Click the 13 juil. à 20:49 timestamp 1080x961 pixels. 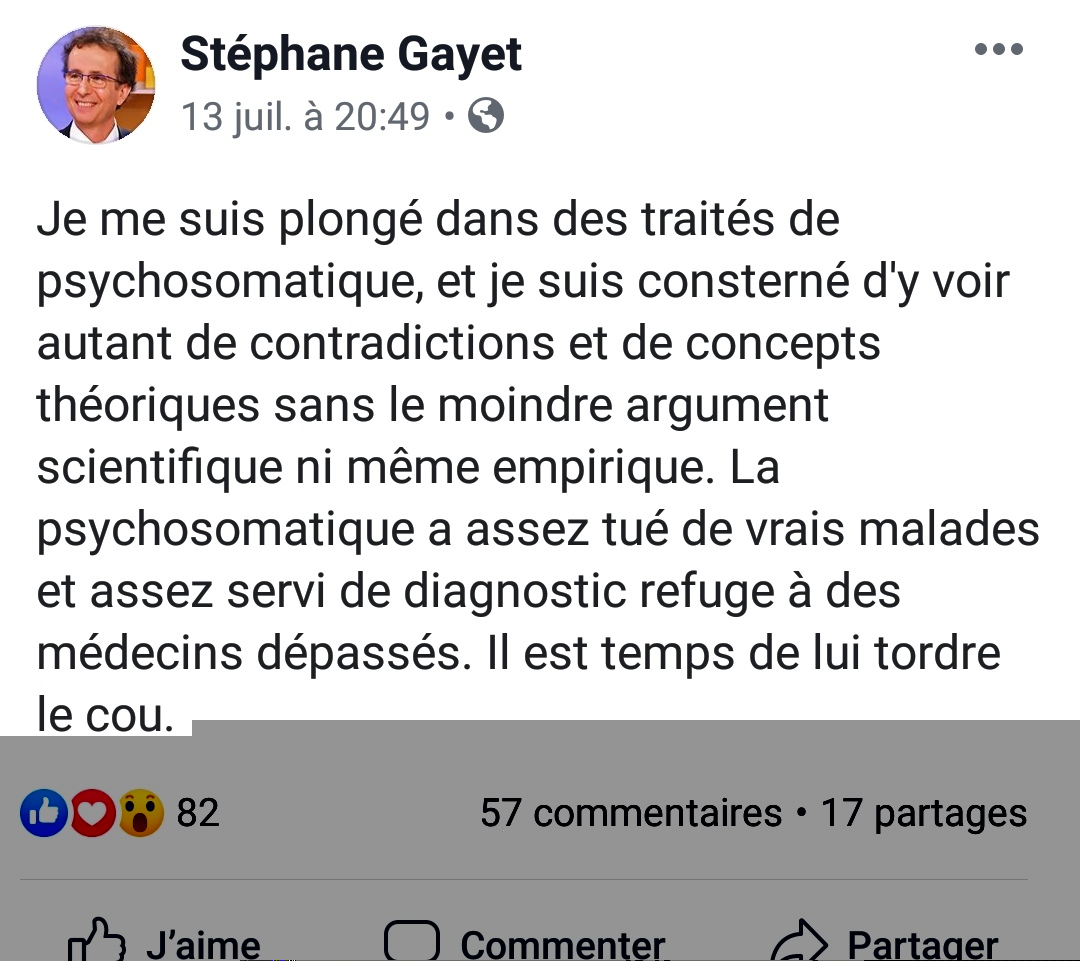coord(305,116)
